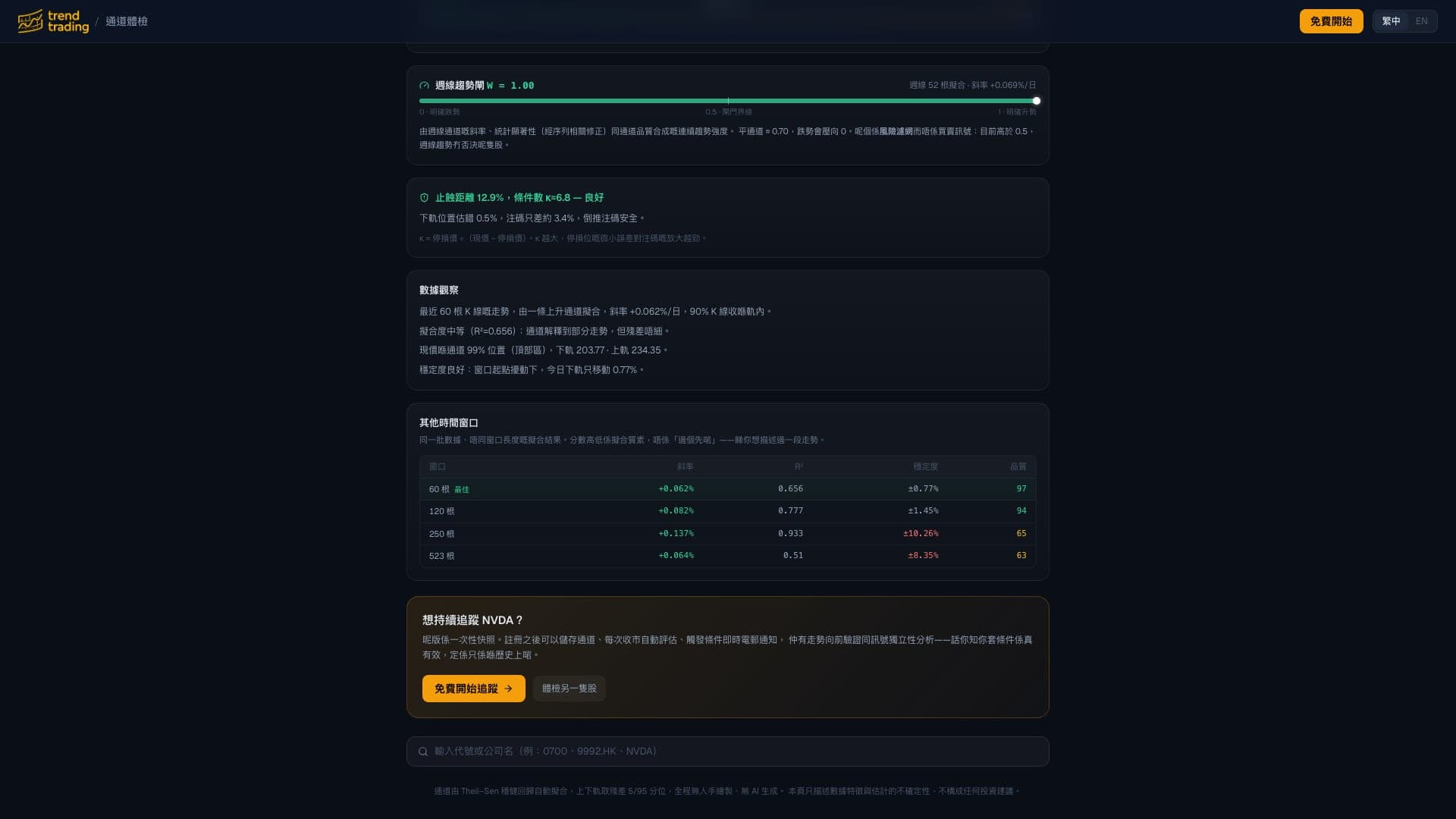Click the 免費開始追蹤 button

pyautogui.click(x=473, y=689)
